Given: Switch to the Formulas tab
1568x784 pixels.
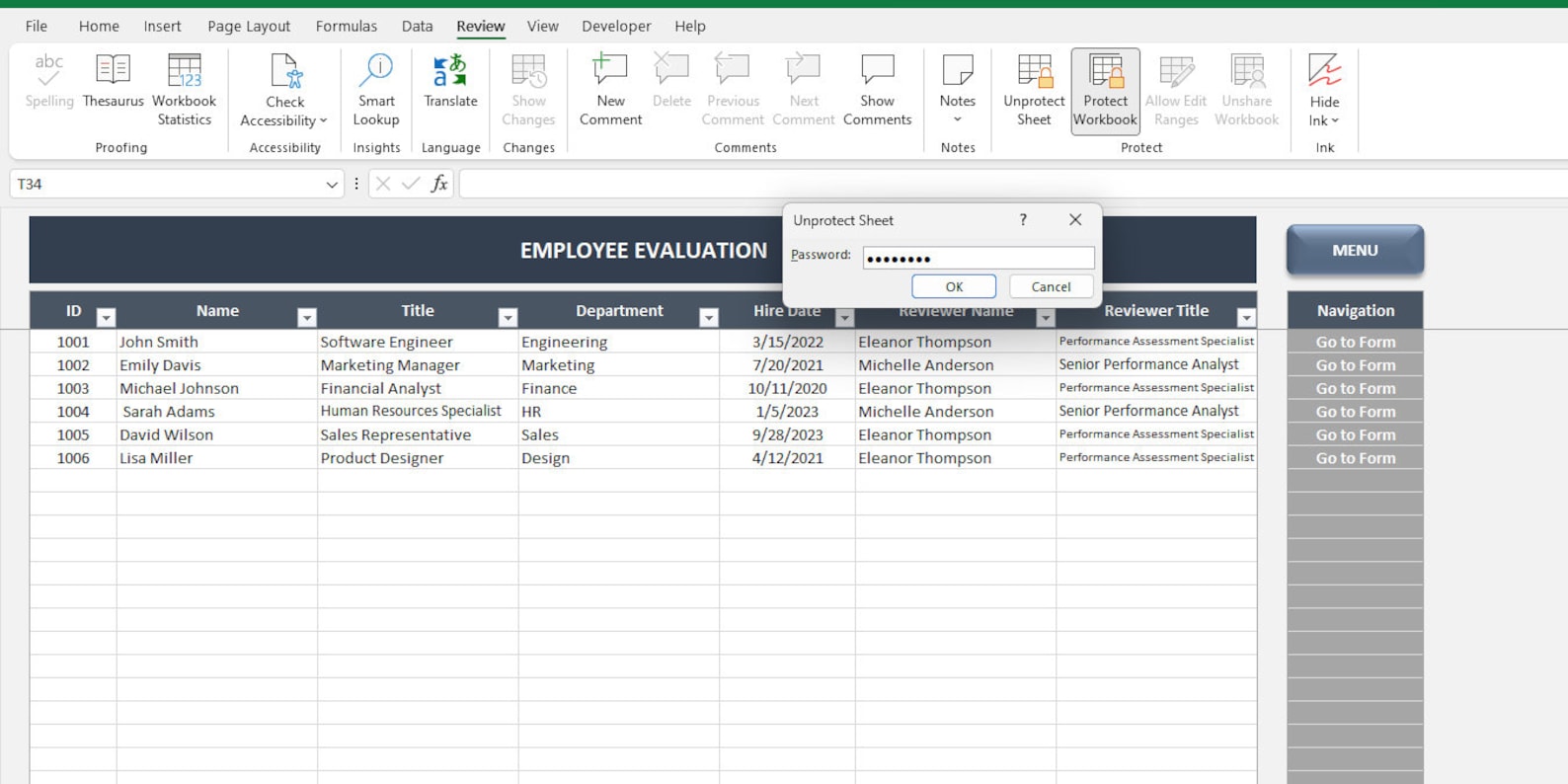Looking at the screenshot, I should tap(346, 26).
